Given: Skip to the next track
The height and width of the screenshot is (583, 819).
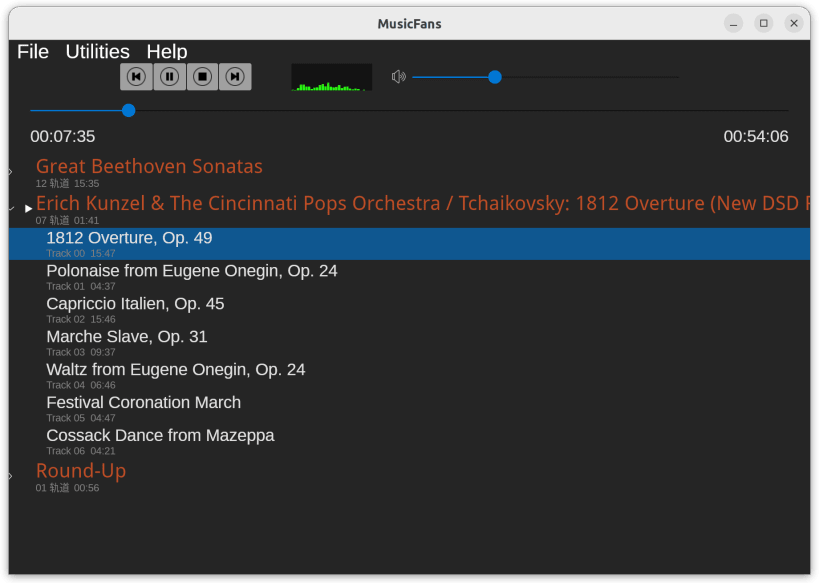Looking at the screenshot, I should coord(235,77).
